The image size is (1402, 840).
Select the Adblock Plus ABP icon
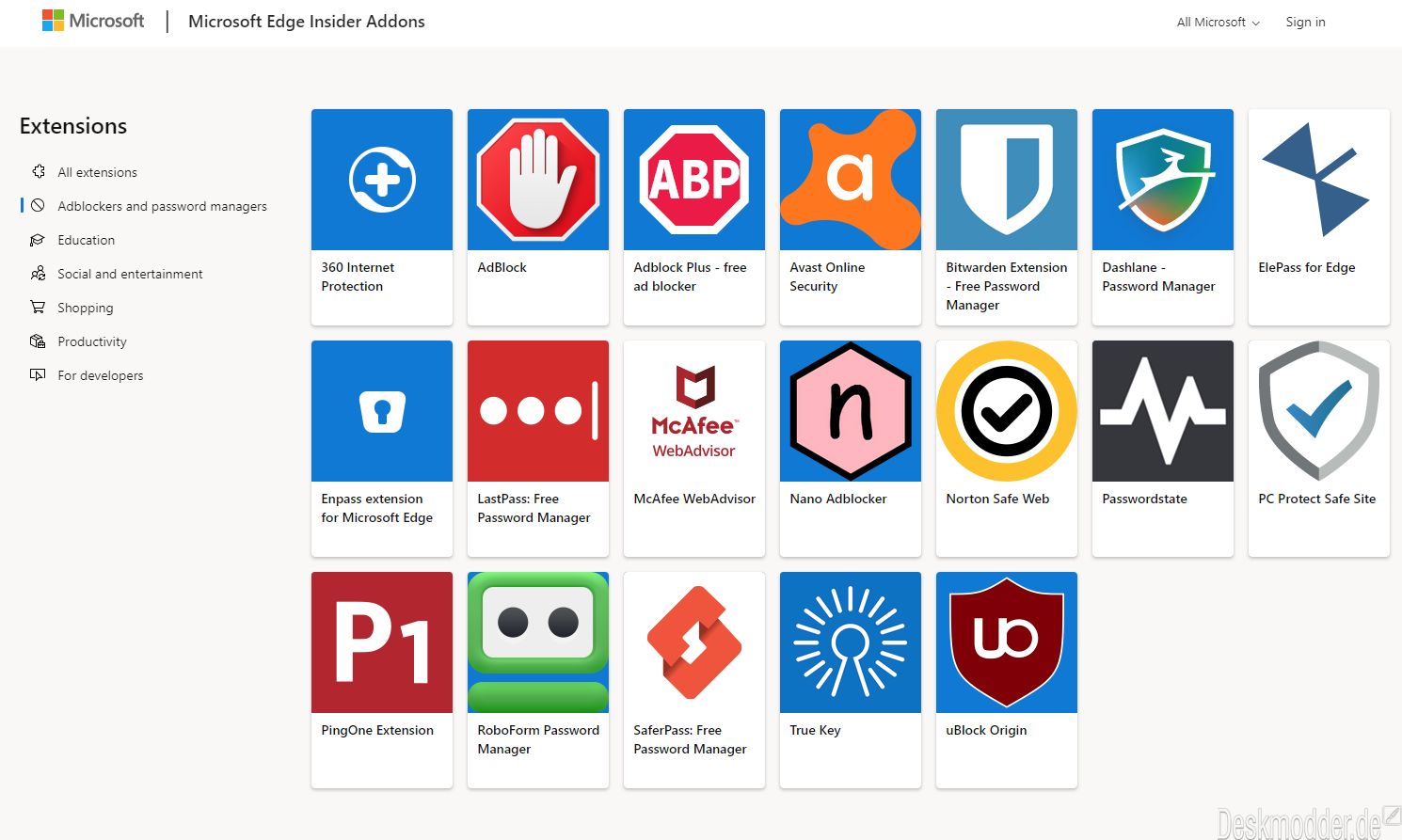[694, 180]
